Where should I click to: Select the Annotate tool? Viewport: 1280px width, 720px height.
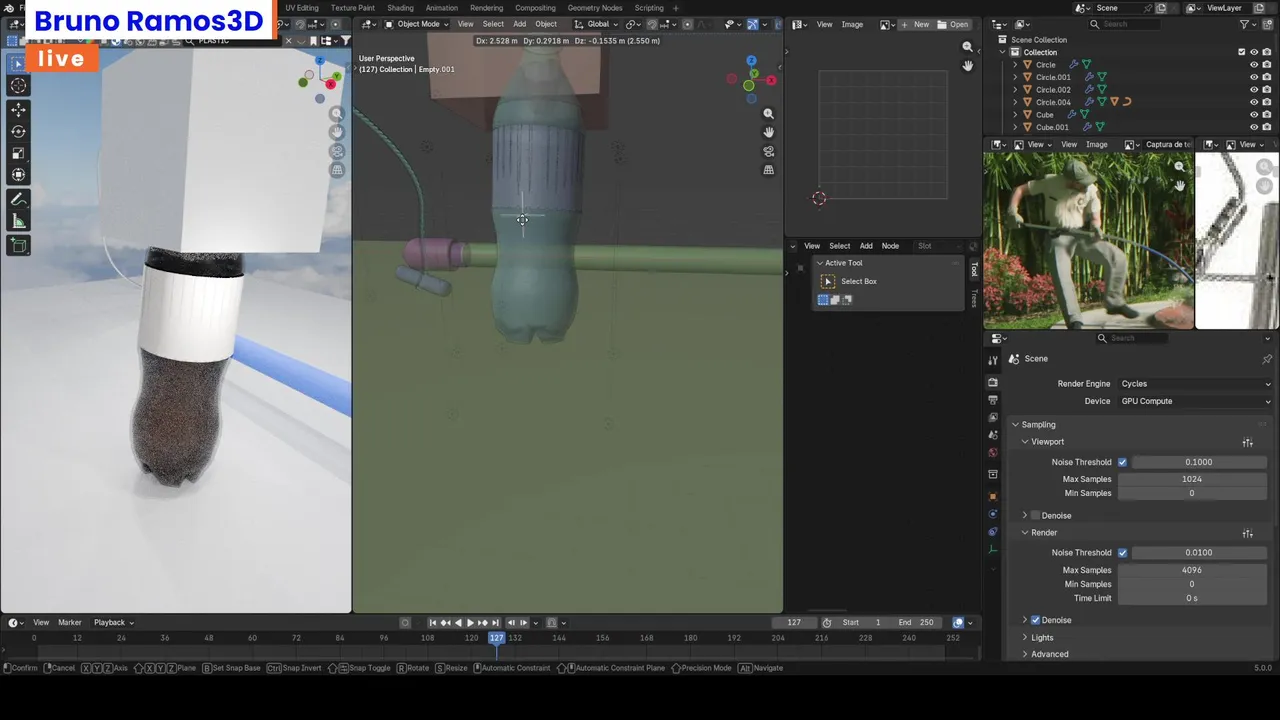(x=18, y=200)
